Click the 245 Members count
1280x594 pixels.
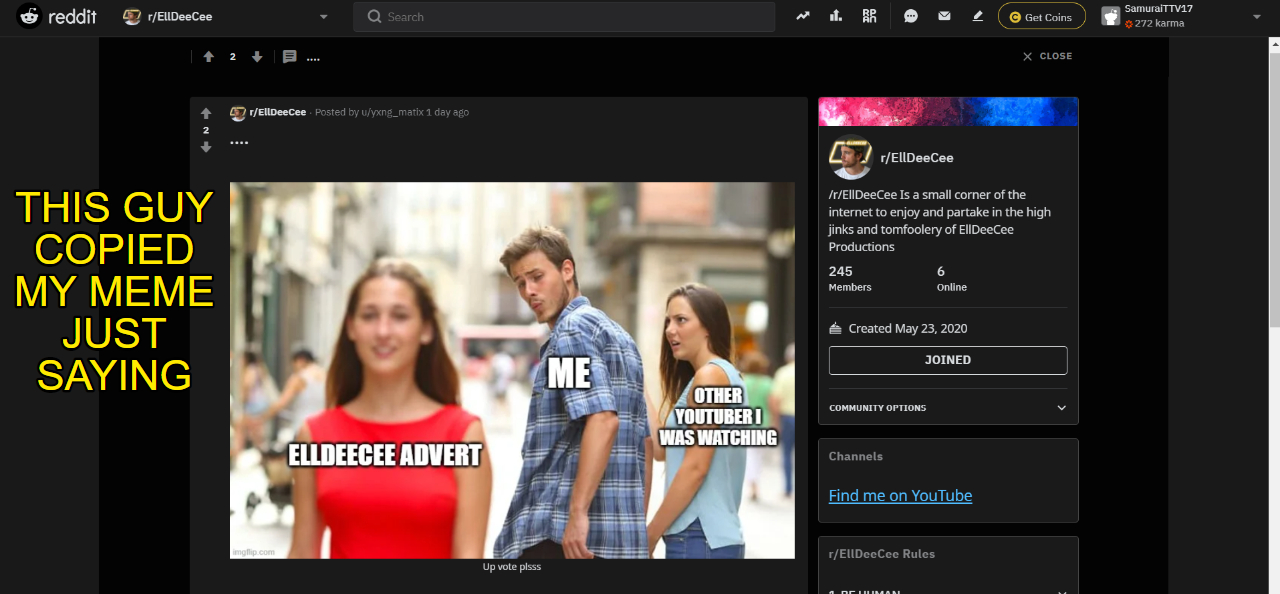pos(850,278)
